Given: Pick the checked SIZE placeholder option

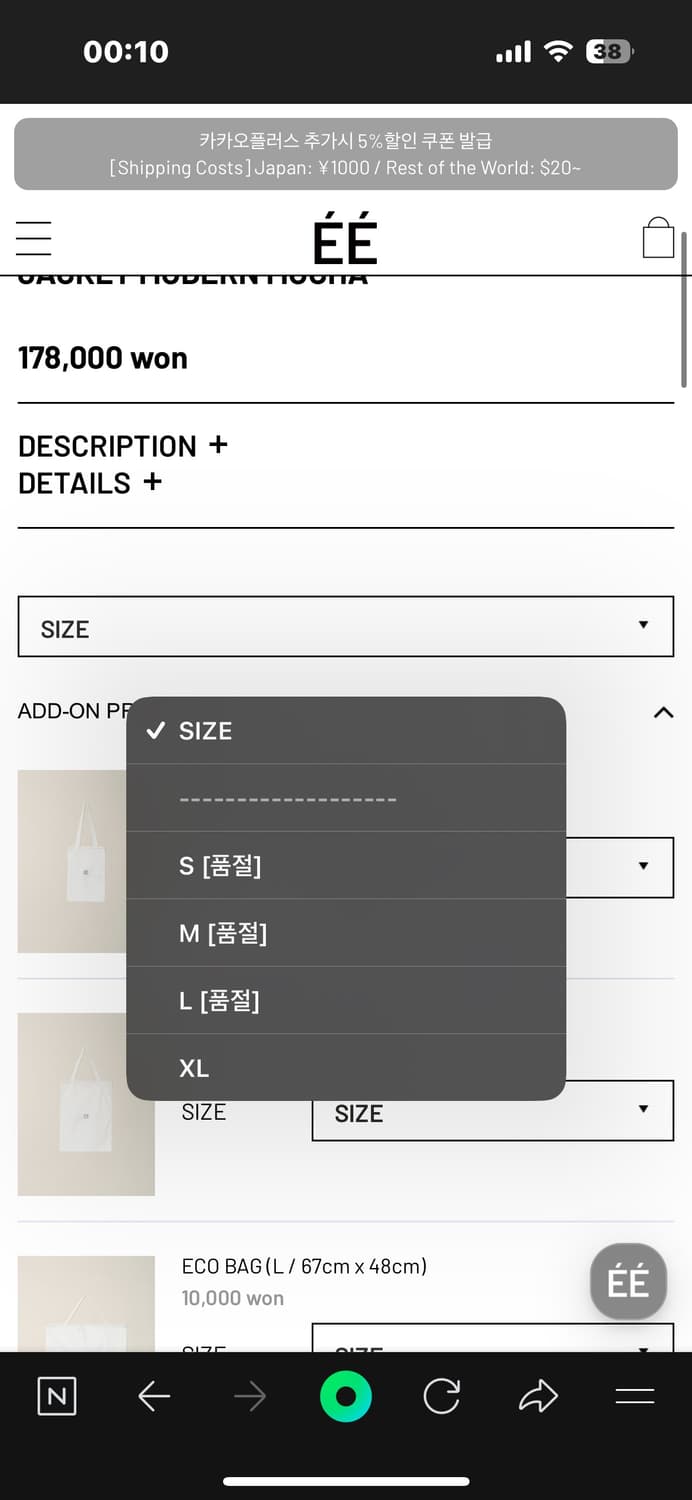Looking at the screenshot, I should [346, 731].
